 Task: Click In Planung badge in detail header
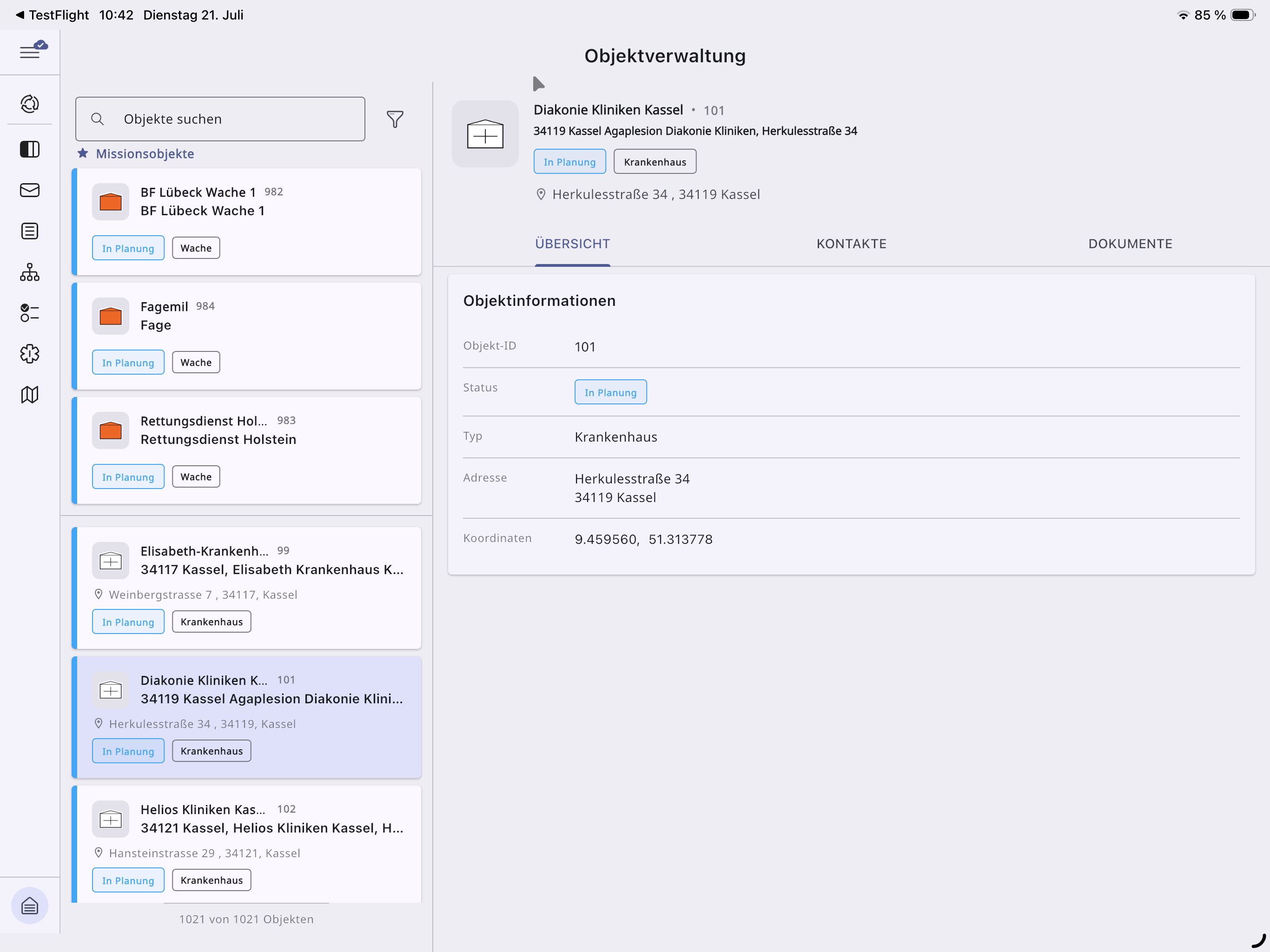click(569, 161)
